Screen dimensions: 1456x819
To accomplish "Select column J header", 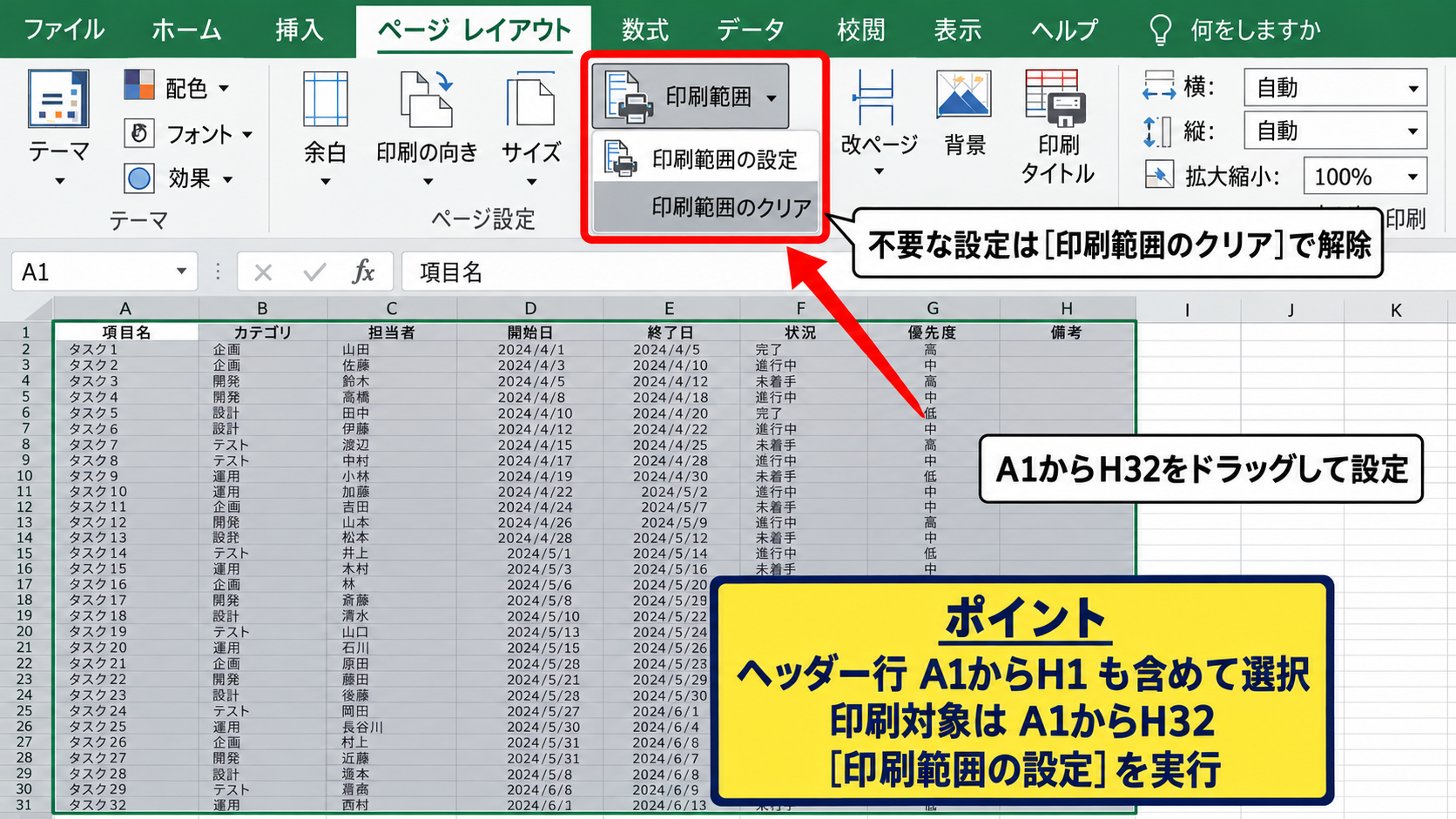I will 1291,310.
